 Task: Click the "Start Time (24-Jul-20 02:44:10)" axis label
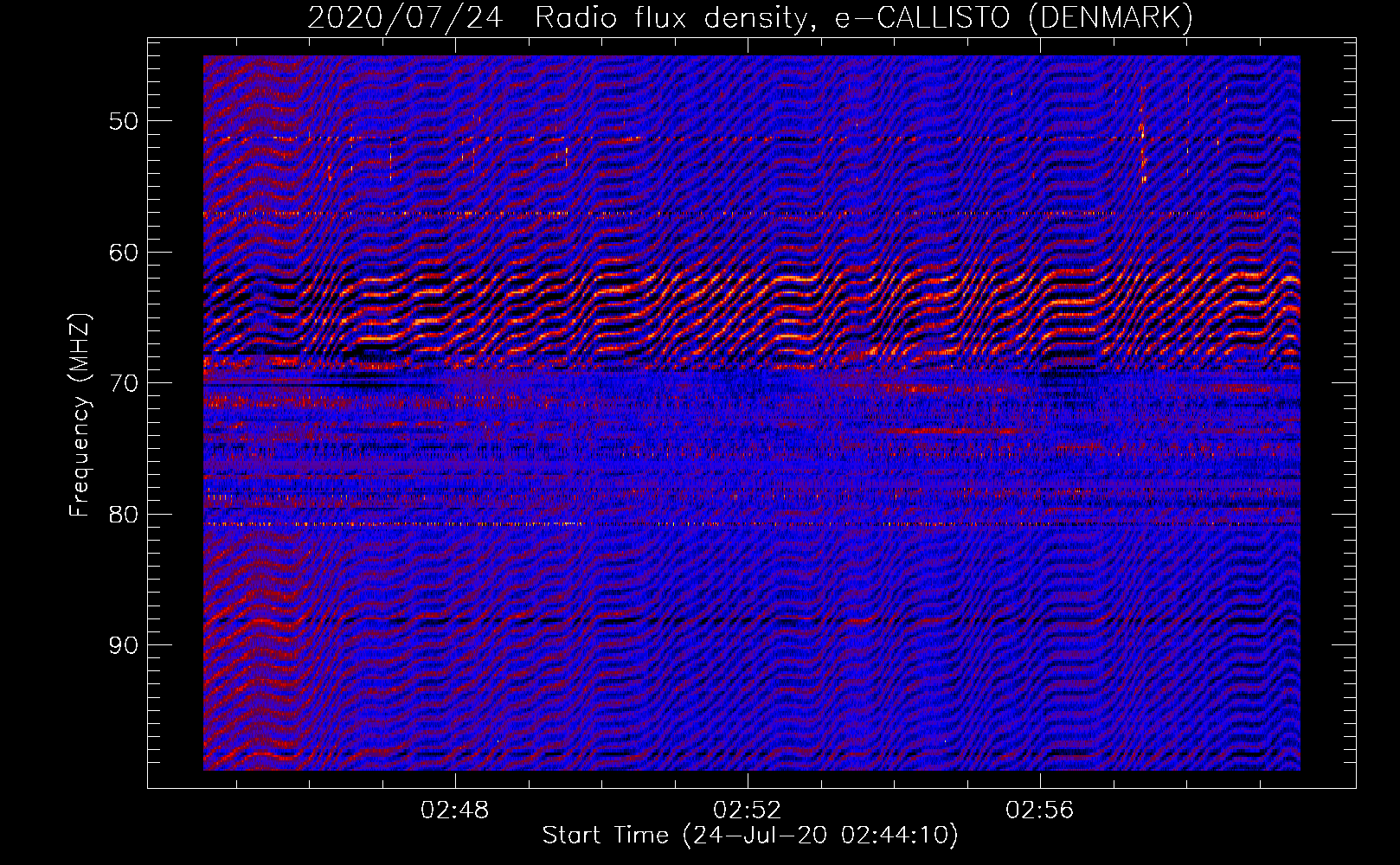[750, 836]
